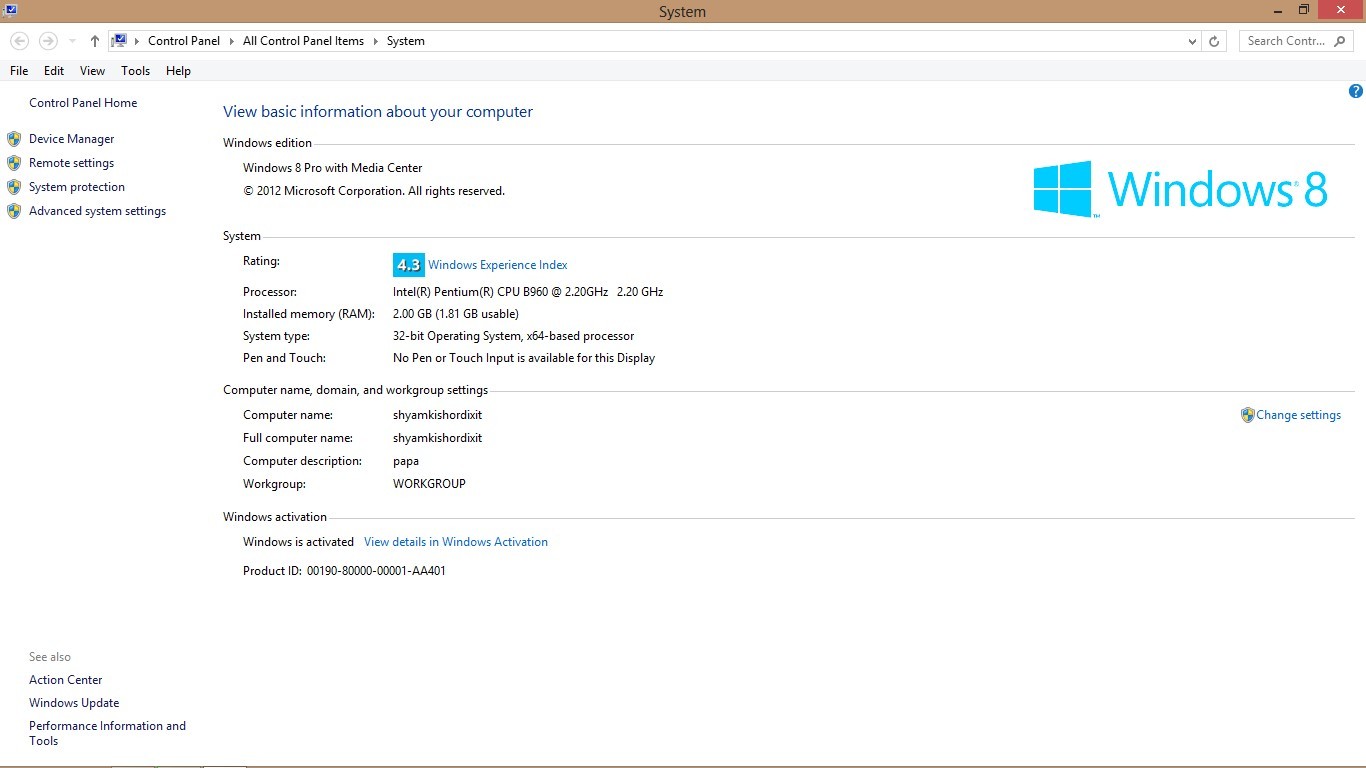Click the search magnifier icon
The image size is (1366, 768).
1340,41
